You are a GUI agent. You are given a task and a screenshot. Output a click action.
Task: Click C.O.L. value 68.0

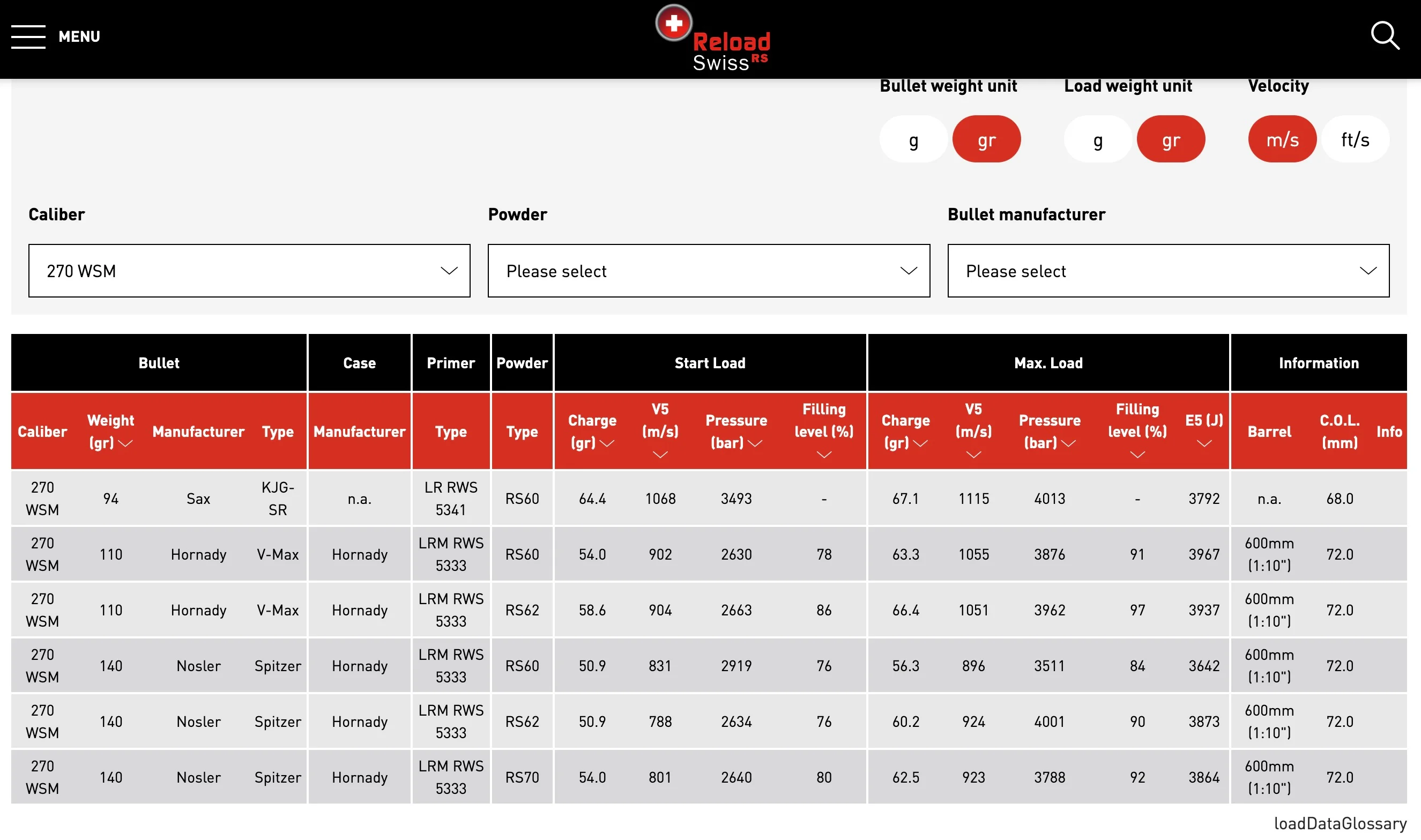1340,499
